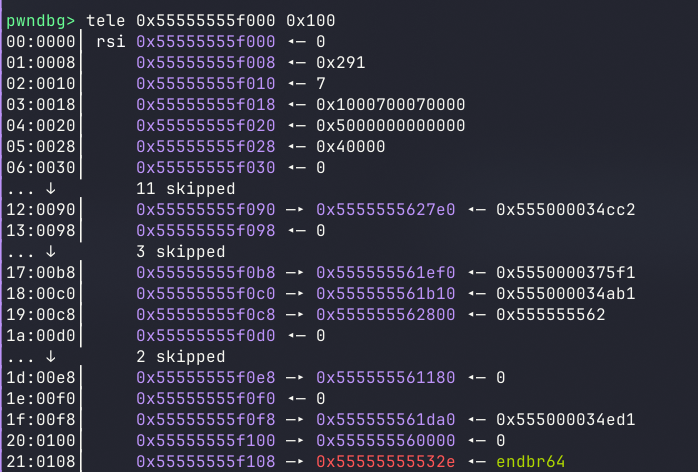Click pointer address 0x555555560000
The width and height of the screenshot is (698, 472).
click(x=385, y=440)
